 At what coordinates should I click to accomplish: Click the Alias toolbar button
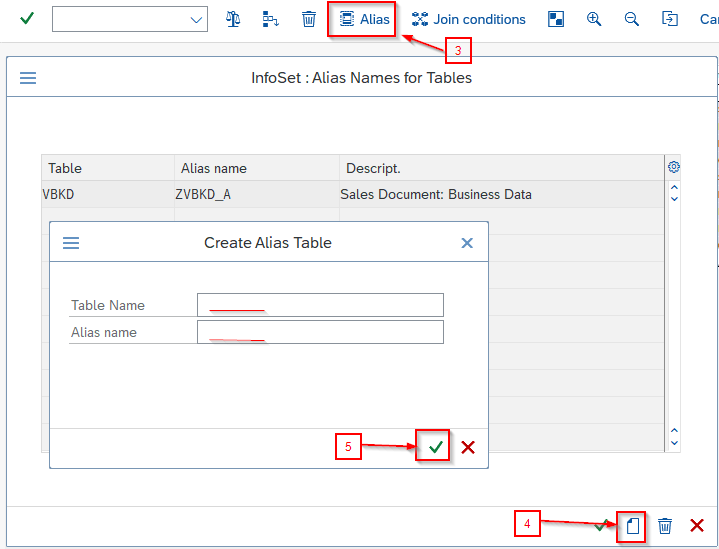coord(364,19)
